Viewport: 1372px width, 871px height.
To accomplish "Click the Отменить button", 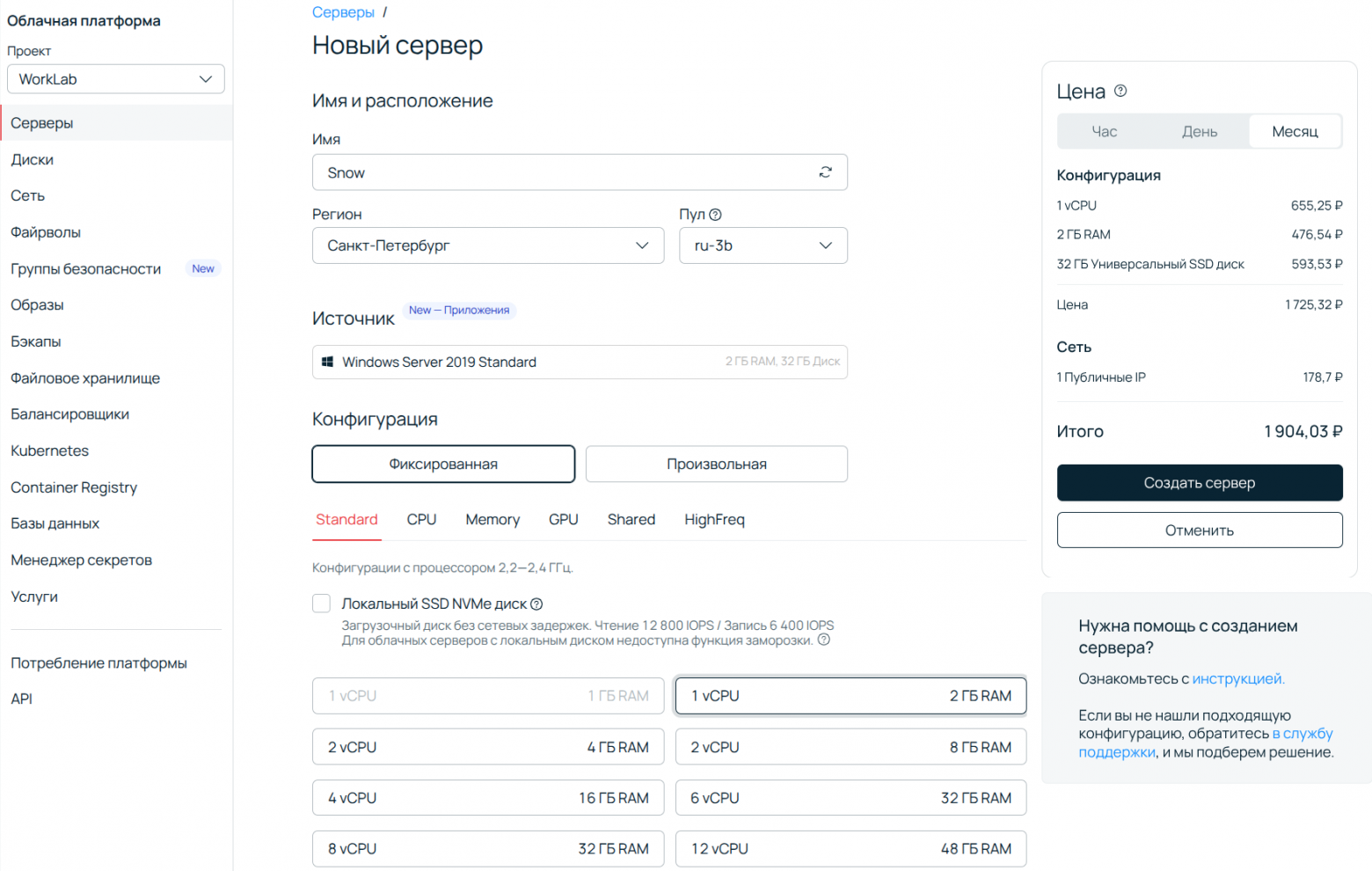I will click(1199, 531).
